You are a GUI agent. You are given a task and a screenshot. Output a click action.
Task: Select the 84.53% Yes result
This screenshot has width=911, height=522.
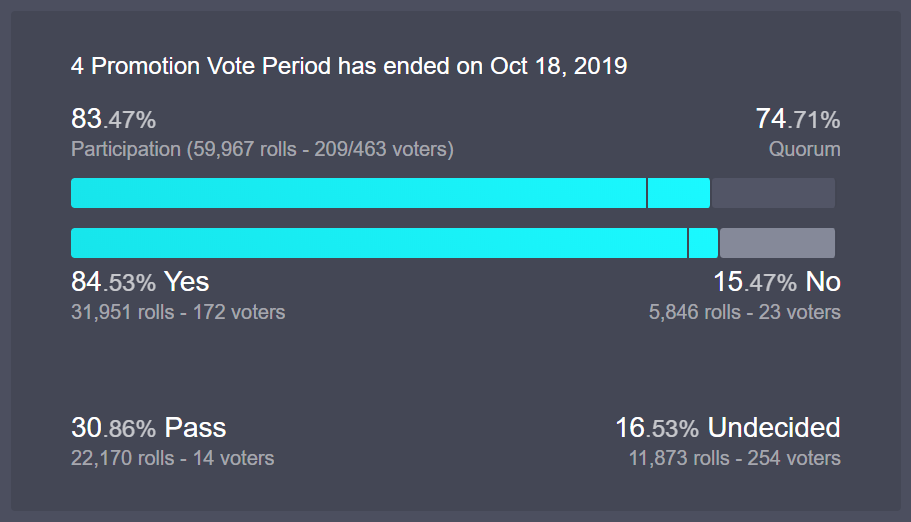(140, 282)
